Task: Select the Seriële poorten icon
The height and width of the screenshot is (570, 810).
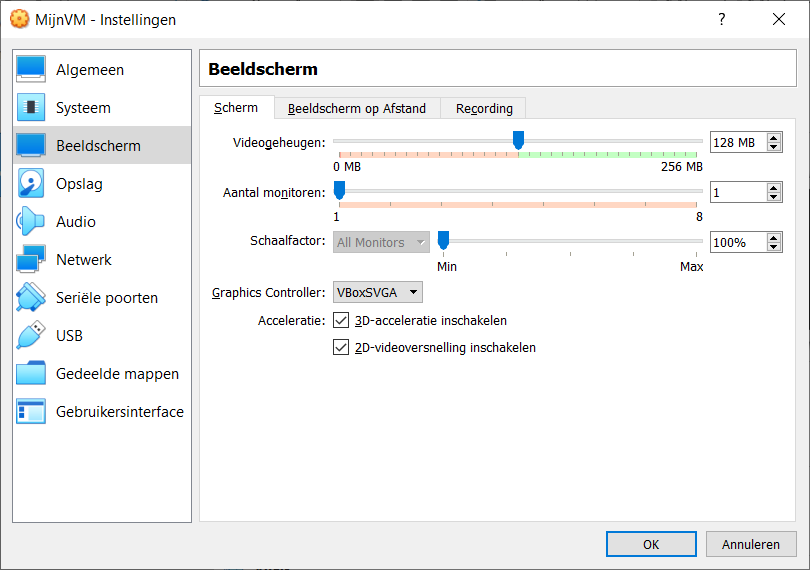Action: (x=31, y=298)
